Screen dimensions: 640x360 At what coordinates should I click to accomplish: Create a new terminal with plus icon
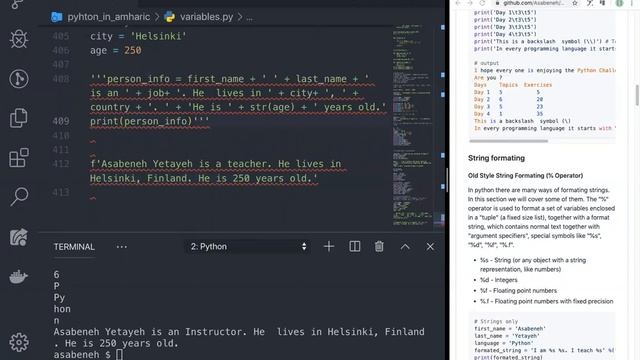click(x=329, y=247)
